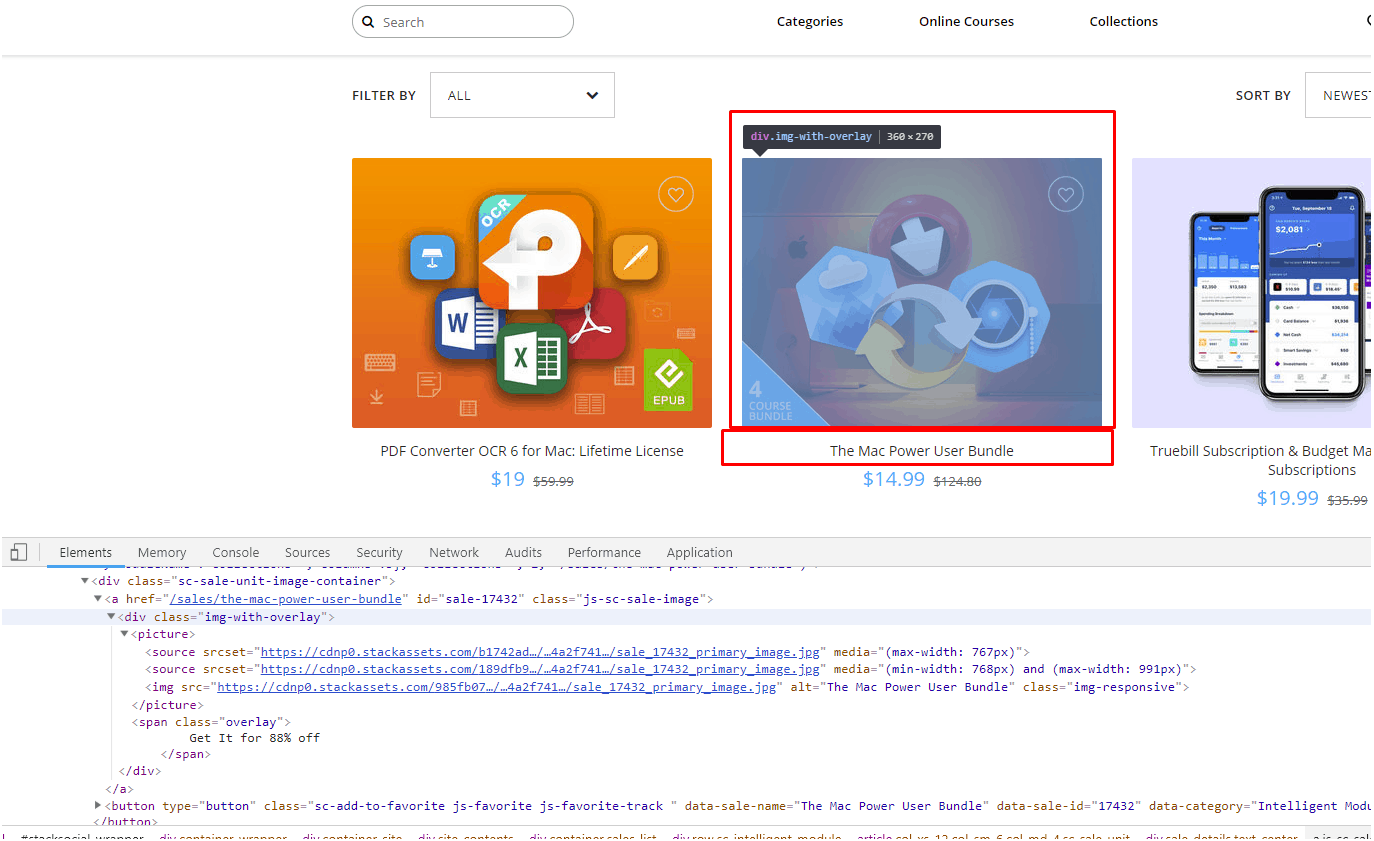Click into the Search input field
This screenshot has height=841, width=1374.
[470, 22]
